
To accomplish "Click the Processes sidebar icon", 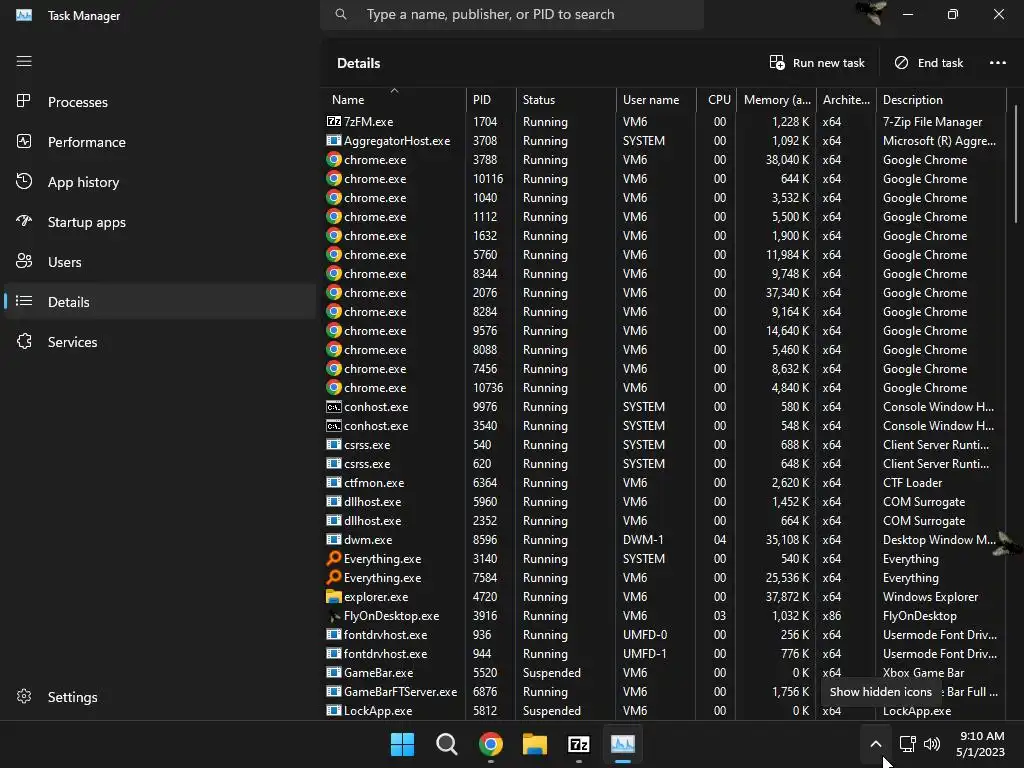I will [24, 101].
